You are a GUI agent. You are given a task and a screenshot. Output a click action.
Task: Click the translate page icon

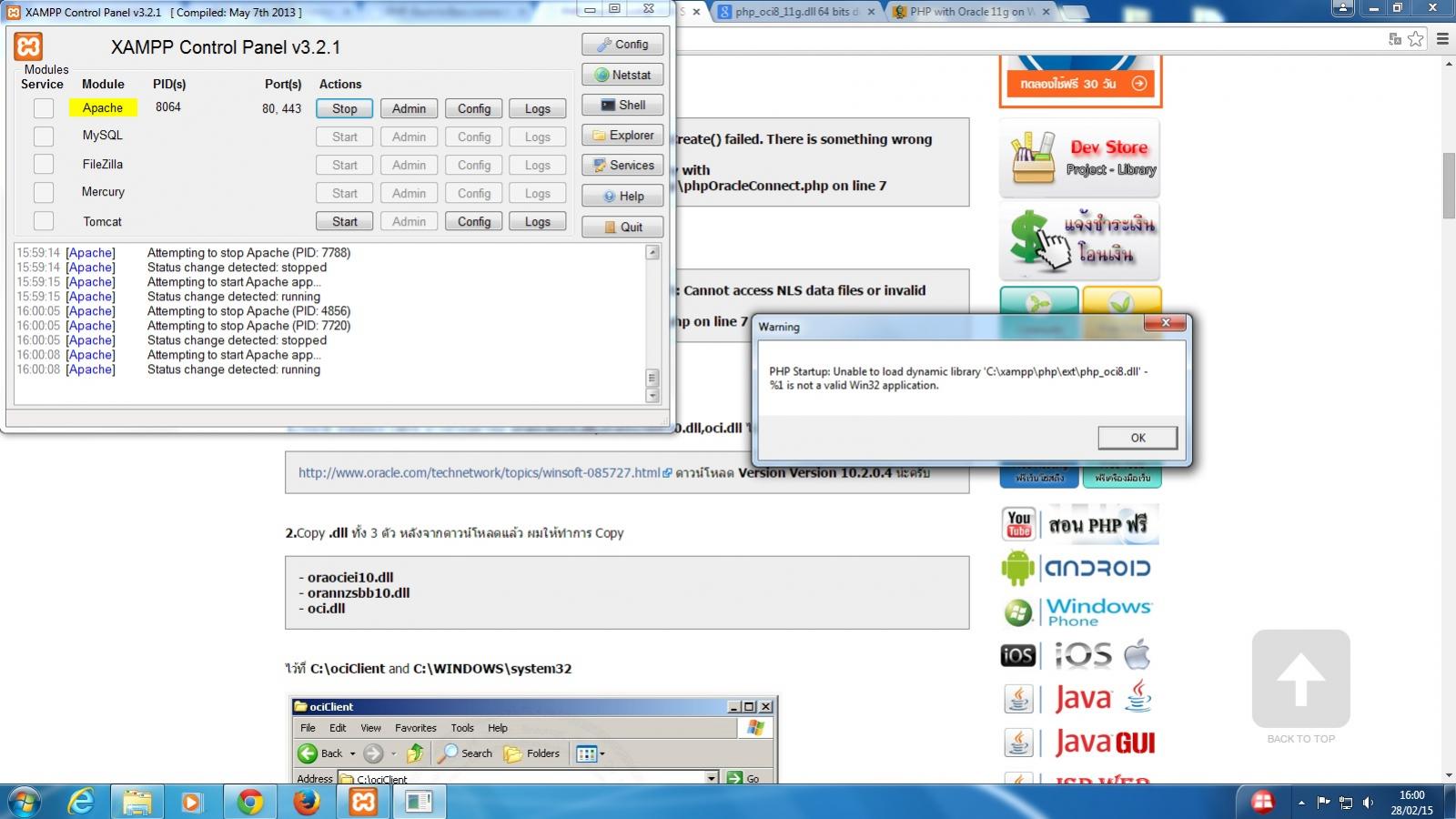(1395, 38)
